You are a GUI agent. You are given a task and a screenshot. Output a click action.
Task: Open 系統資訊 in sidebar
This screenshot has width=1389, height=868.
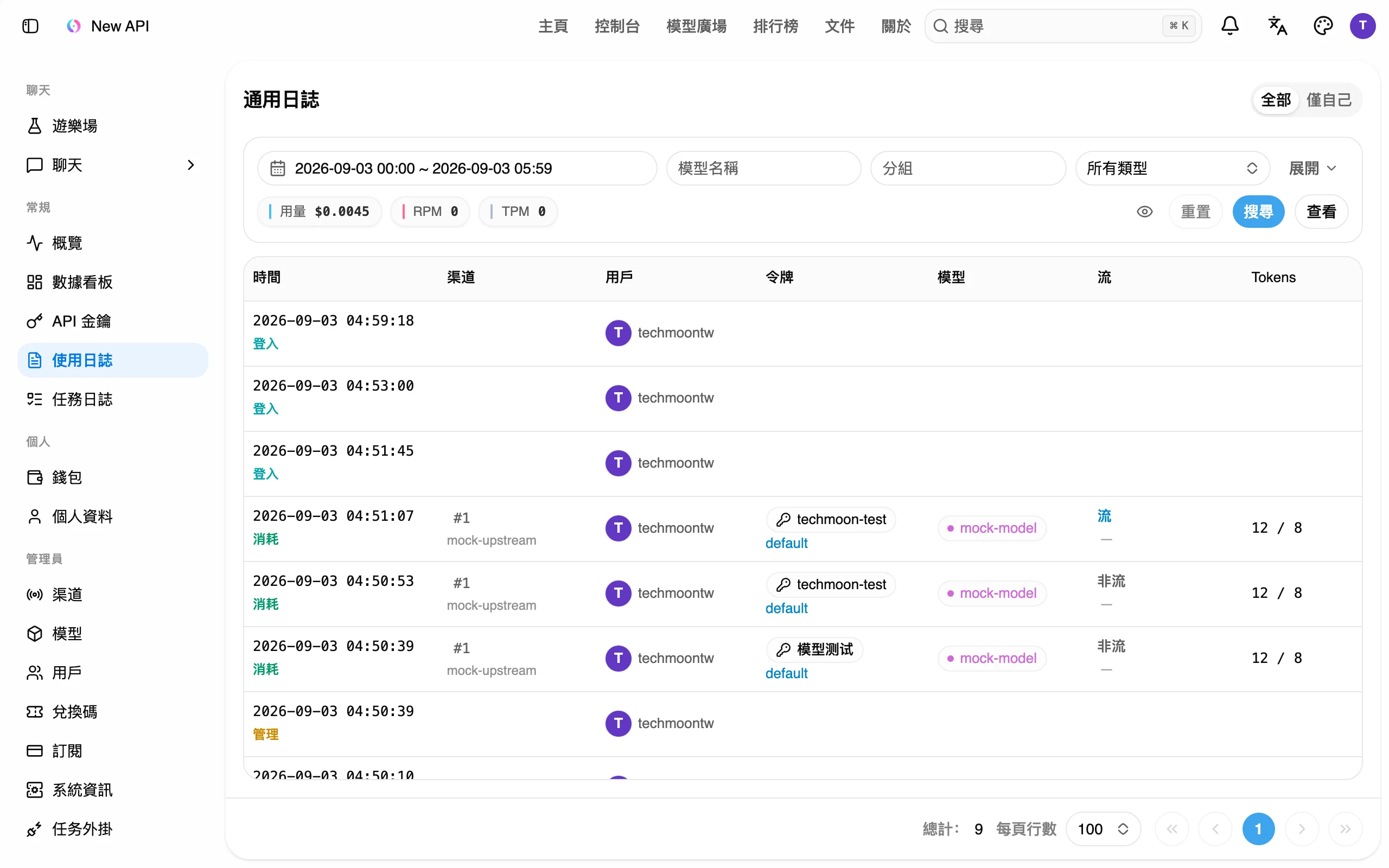[112, 789]
